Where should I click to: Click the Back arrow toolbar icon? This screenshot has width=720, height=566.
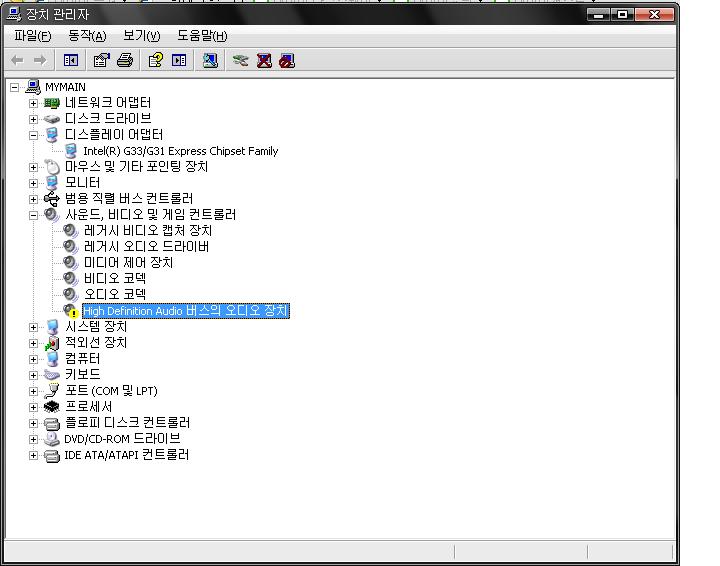17,60
